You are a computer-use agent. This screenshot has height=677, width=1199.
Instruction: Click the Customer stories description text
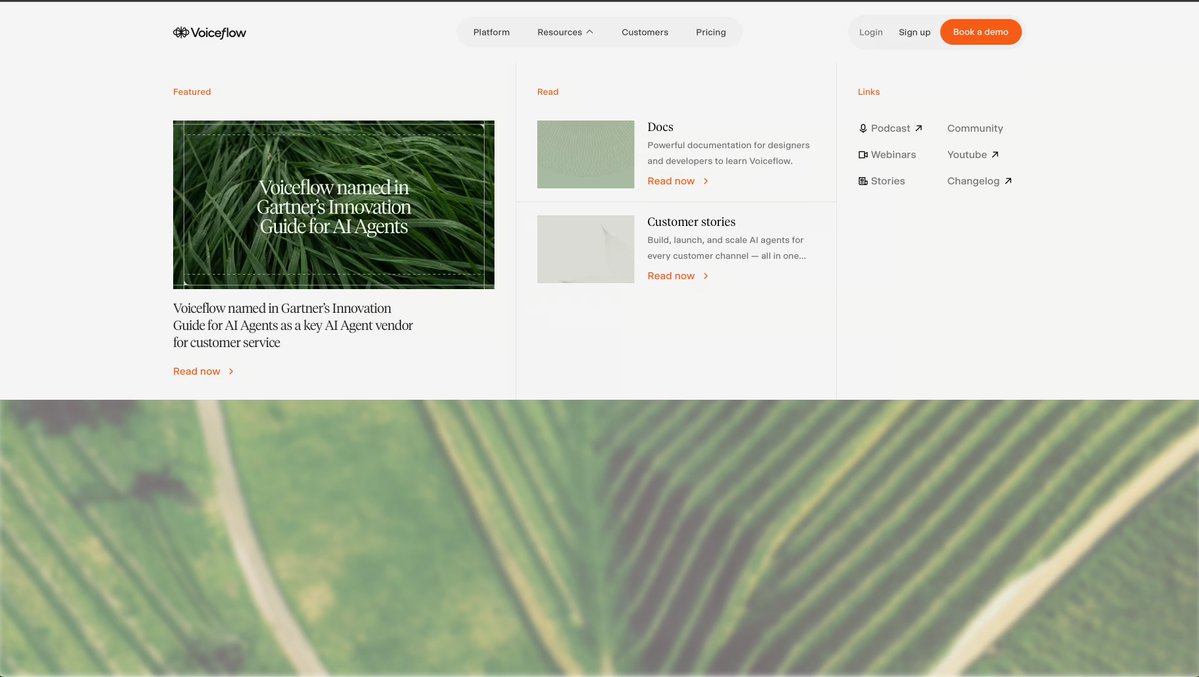[726, 248]
